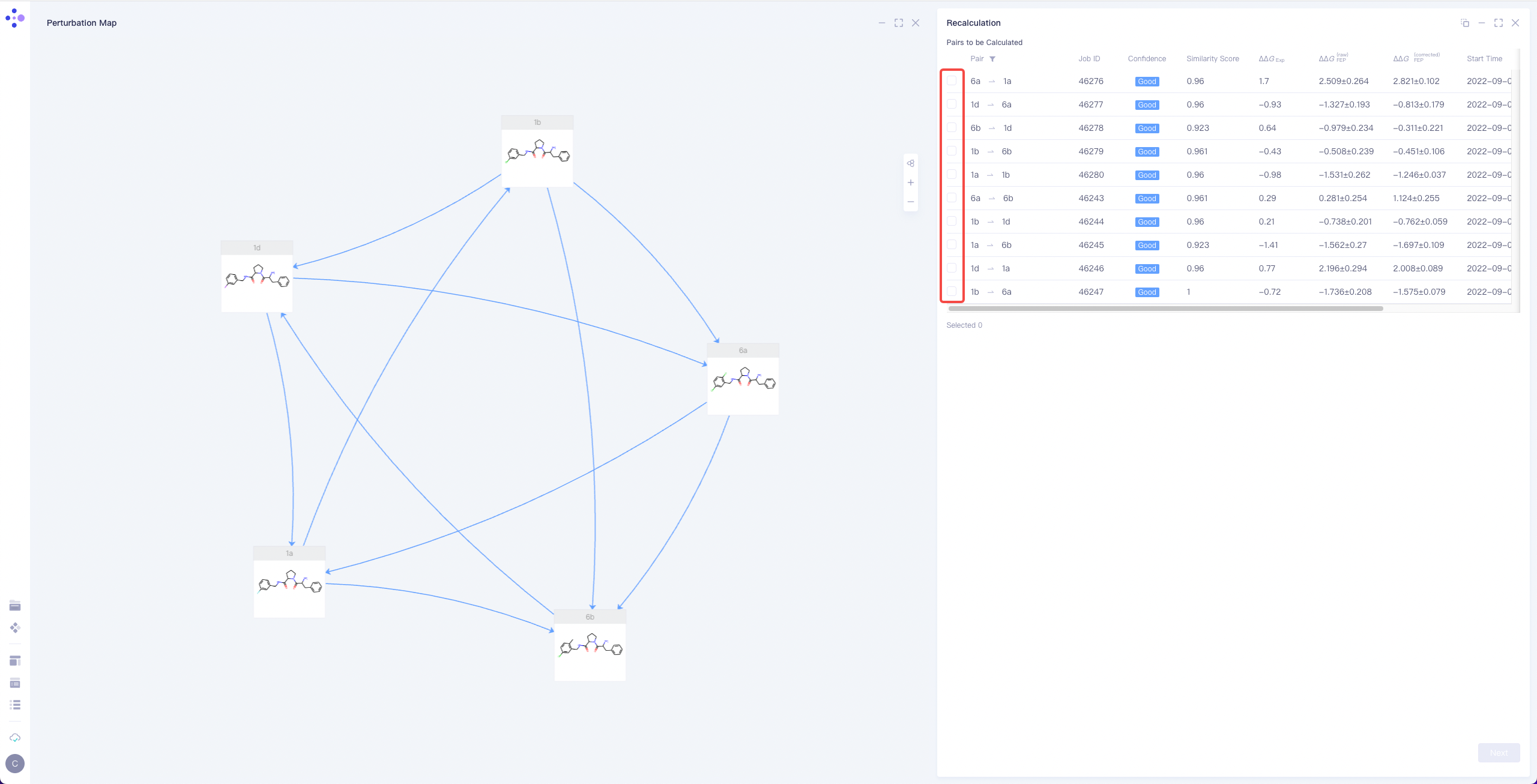Click the Job ID column header
The width and height of the screenshot is (1537, 784).
click(x=1089, y=59)
